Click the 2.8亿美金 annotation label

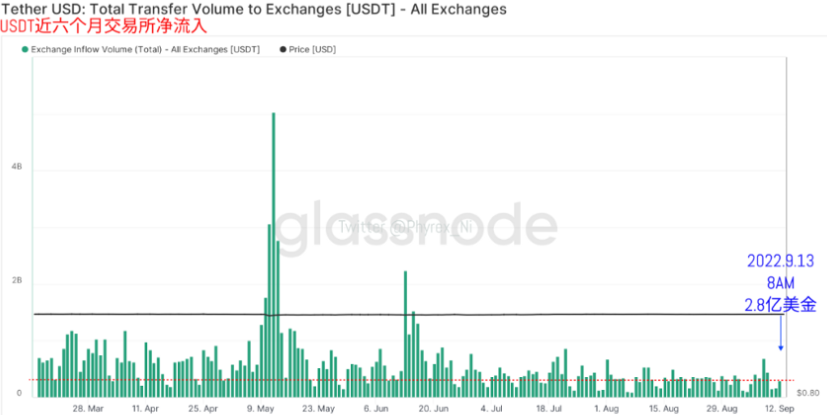tap(781, 305)
